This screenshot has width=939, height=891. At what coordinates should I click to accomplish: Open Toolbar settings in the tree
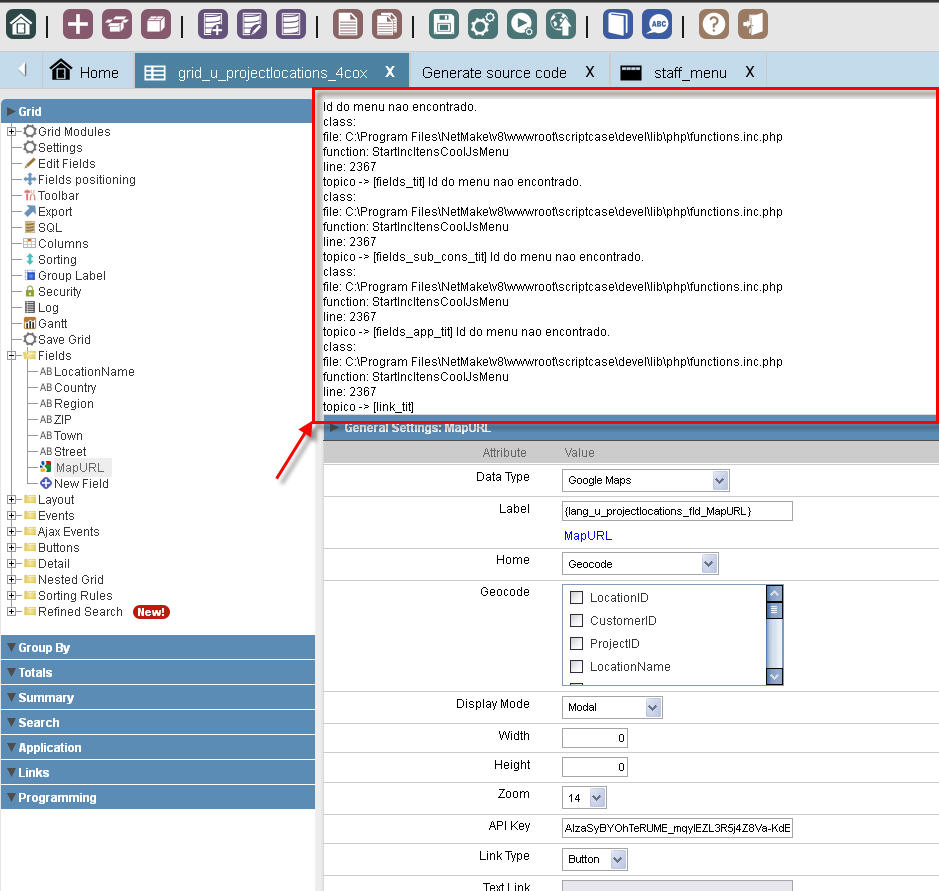point(58,196)
